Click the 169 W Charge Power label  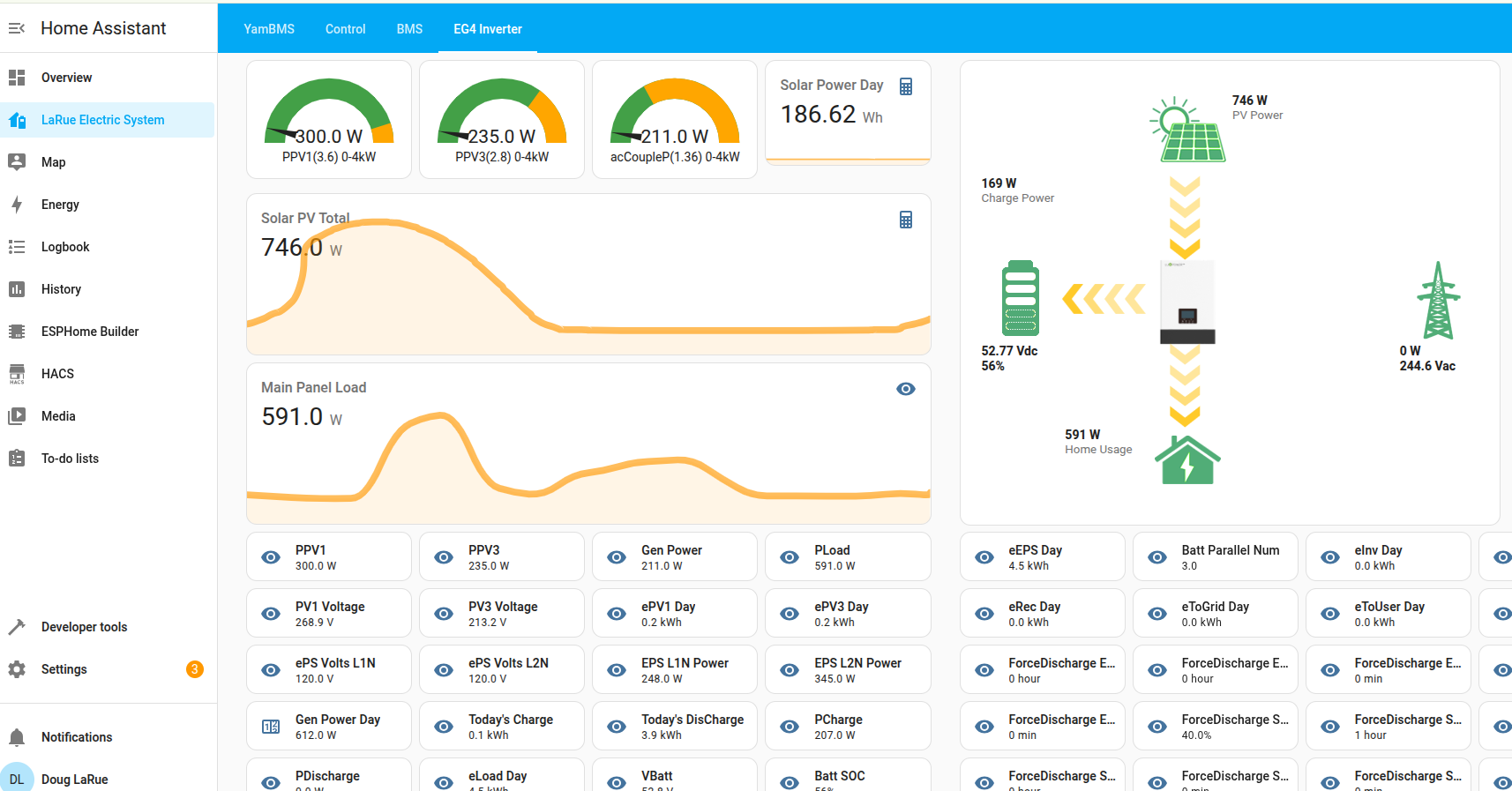(x=1017, y=190)
